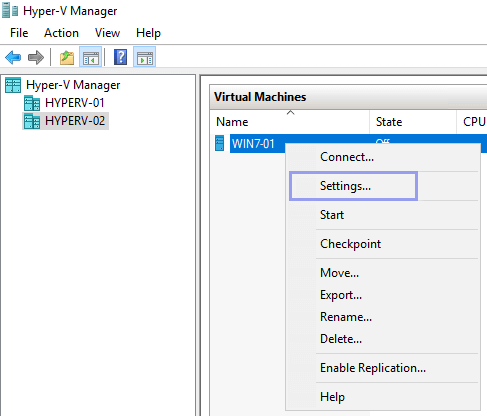This screenshot has width=487, height=416.
Task: Select the Hyper-V Manager tree root
Action: click(73, 85)
